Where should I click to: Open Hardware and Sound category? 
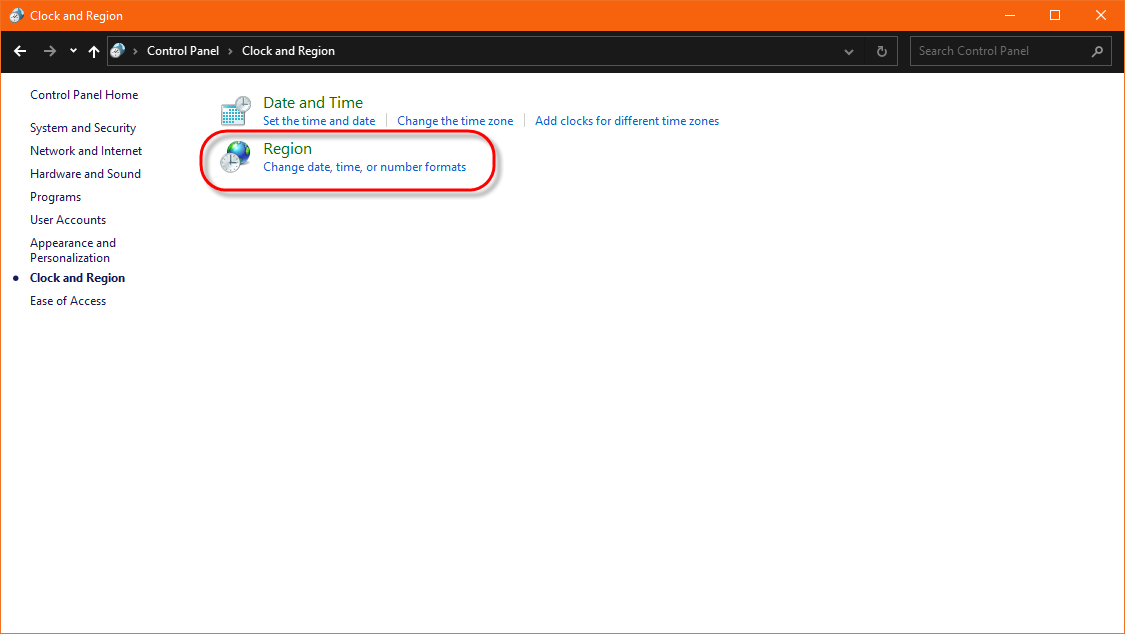85,174
